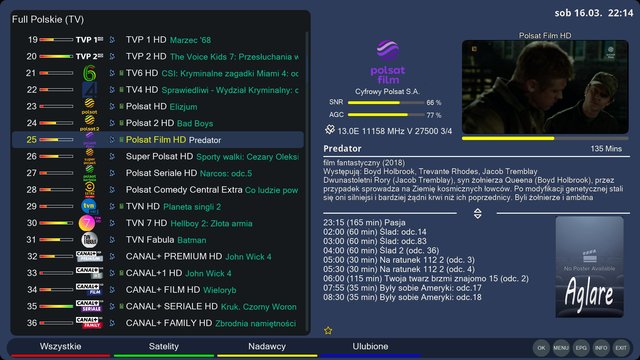
Task: Click the satellite dish icon beside 13.0E
Action: [x=330, y=130]
